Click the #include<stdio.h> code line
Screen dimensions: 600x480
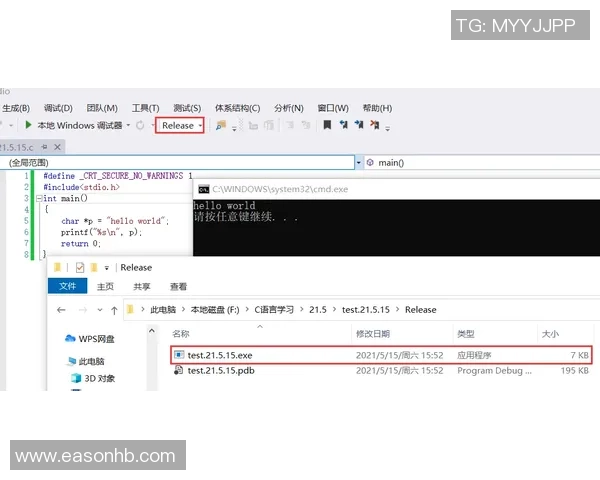pos(82,187)
